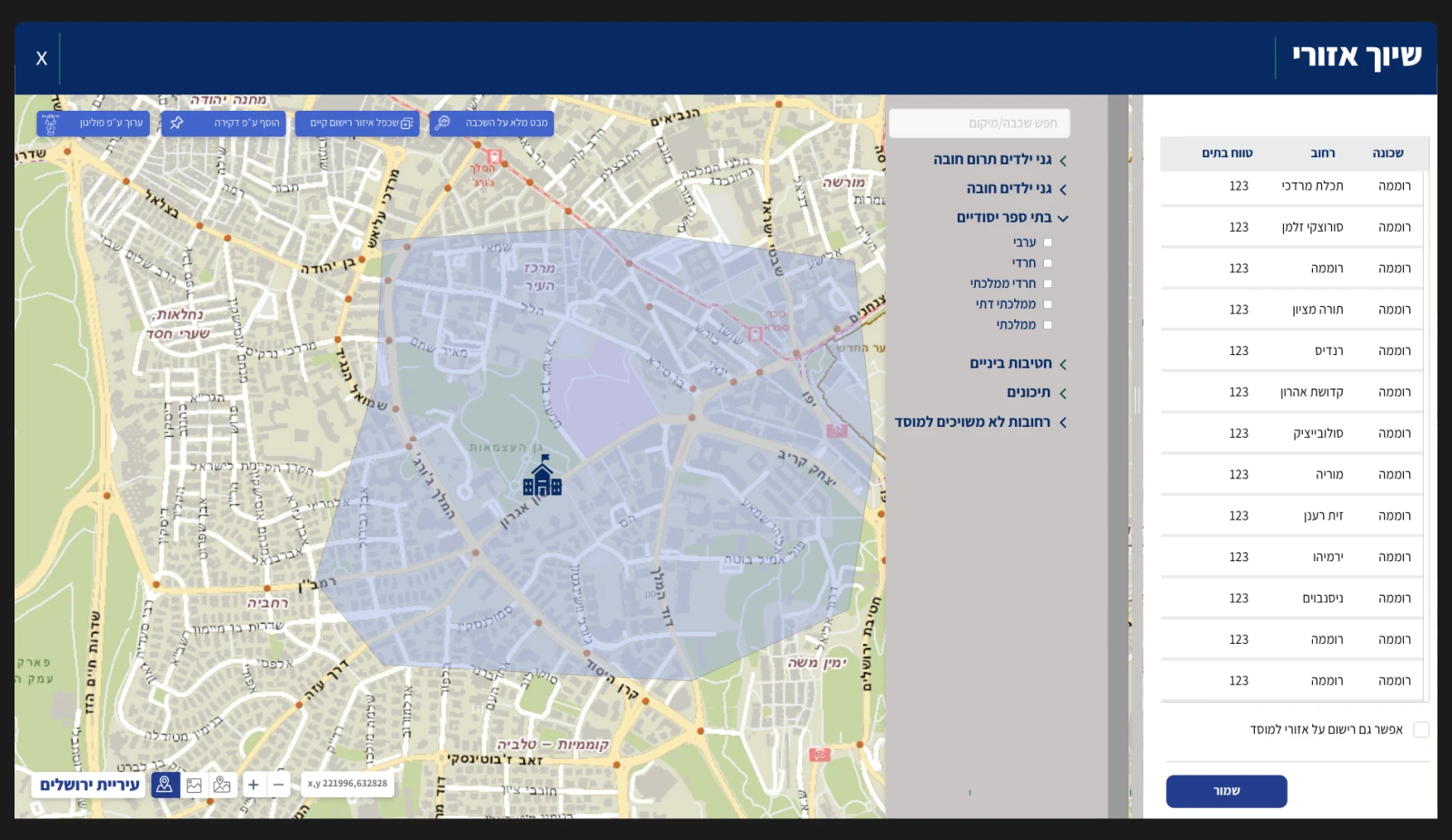The height and width of the screenshot is (840, 1452).
Task: Select the street cell 'קדושת אהרן'
Action: 1311,392
